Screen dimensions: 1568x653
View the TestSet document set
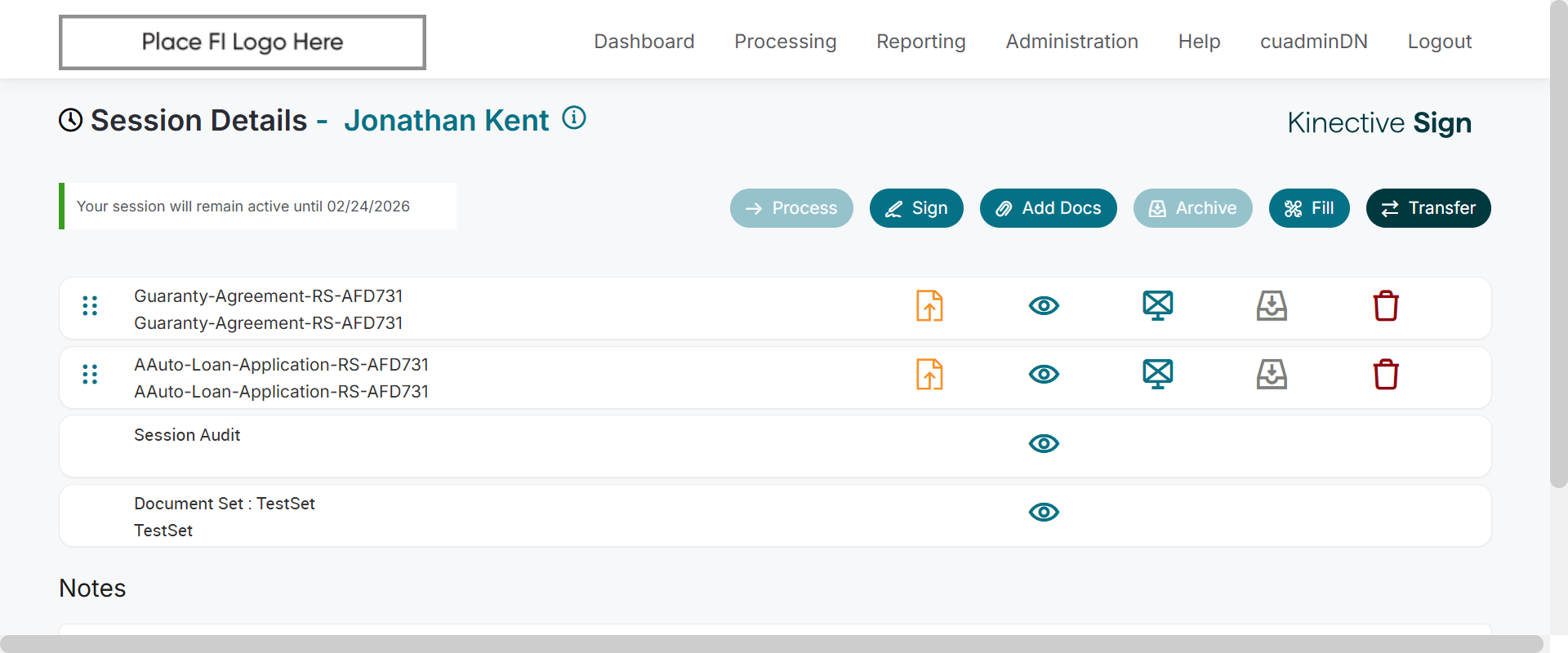coord(1044,512)
